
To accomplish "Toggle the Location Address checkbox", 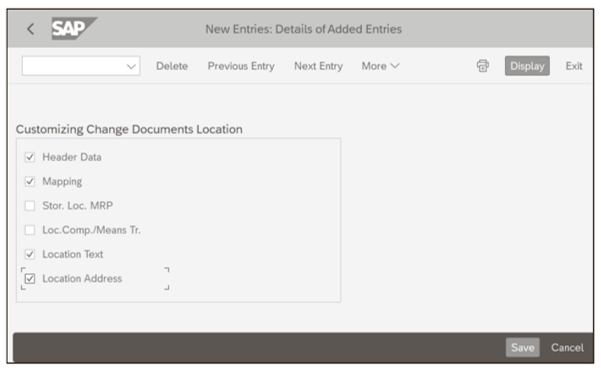I will click(x=30, y=279).
